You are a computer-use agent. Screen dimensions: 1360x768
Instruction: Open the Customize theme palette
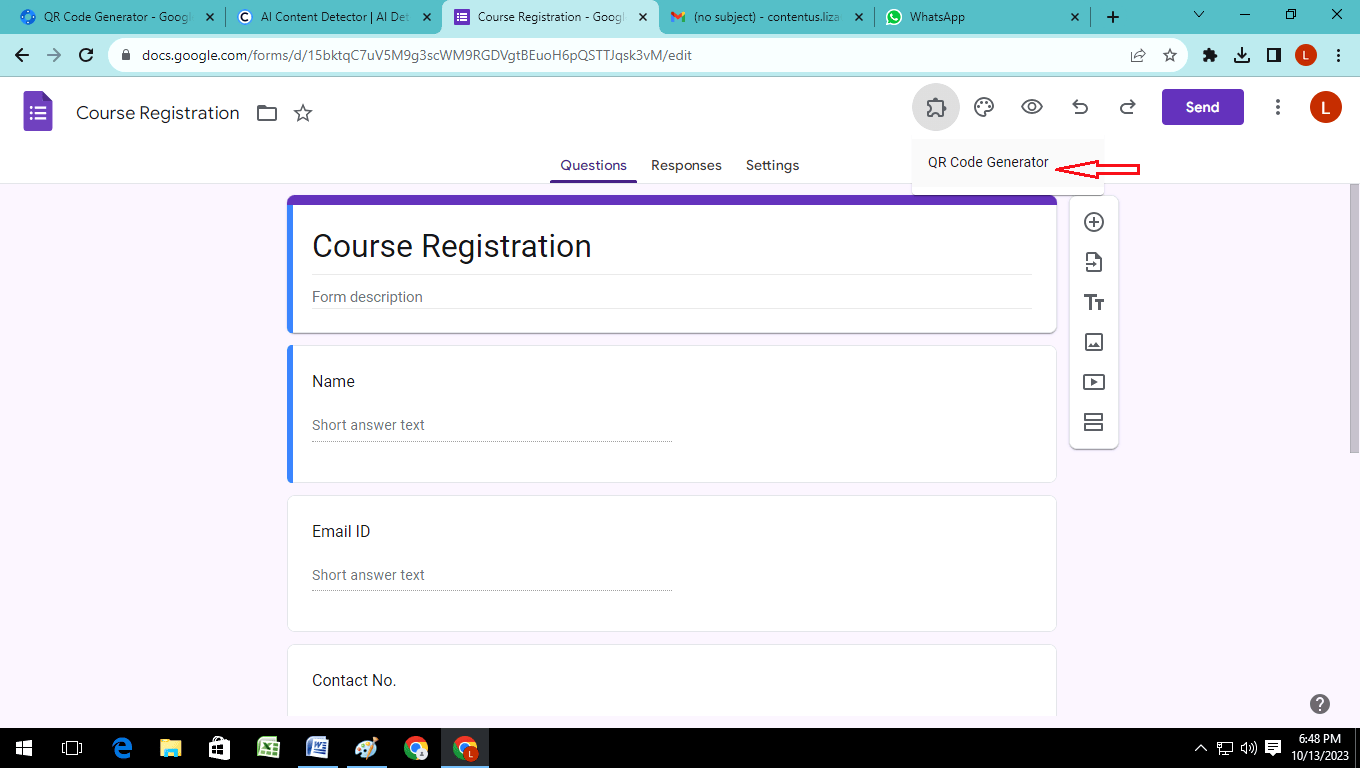click(984, 107)
